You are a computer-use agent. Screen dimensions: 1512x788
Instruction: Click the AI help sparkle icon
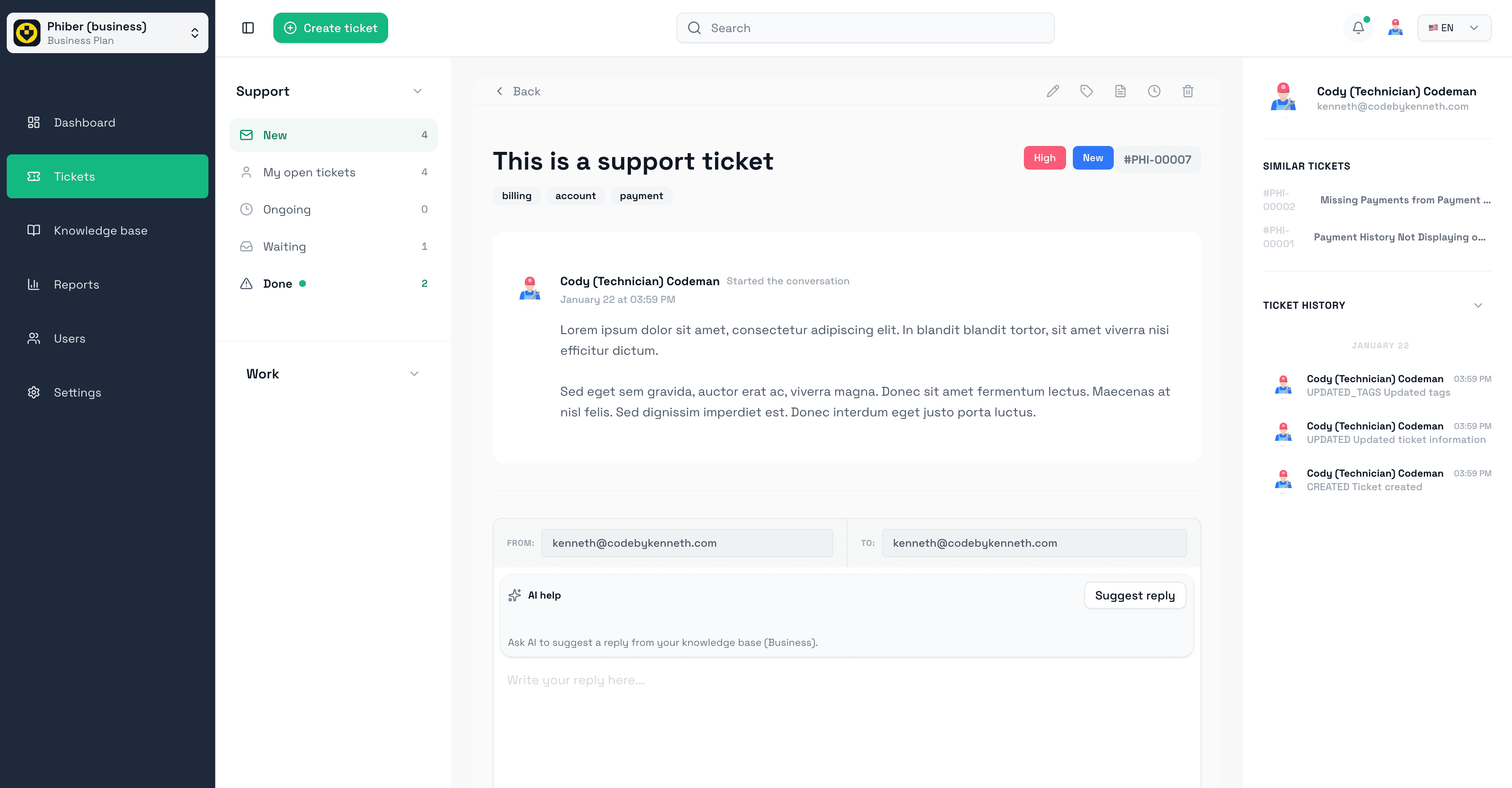tap(515, 595)
